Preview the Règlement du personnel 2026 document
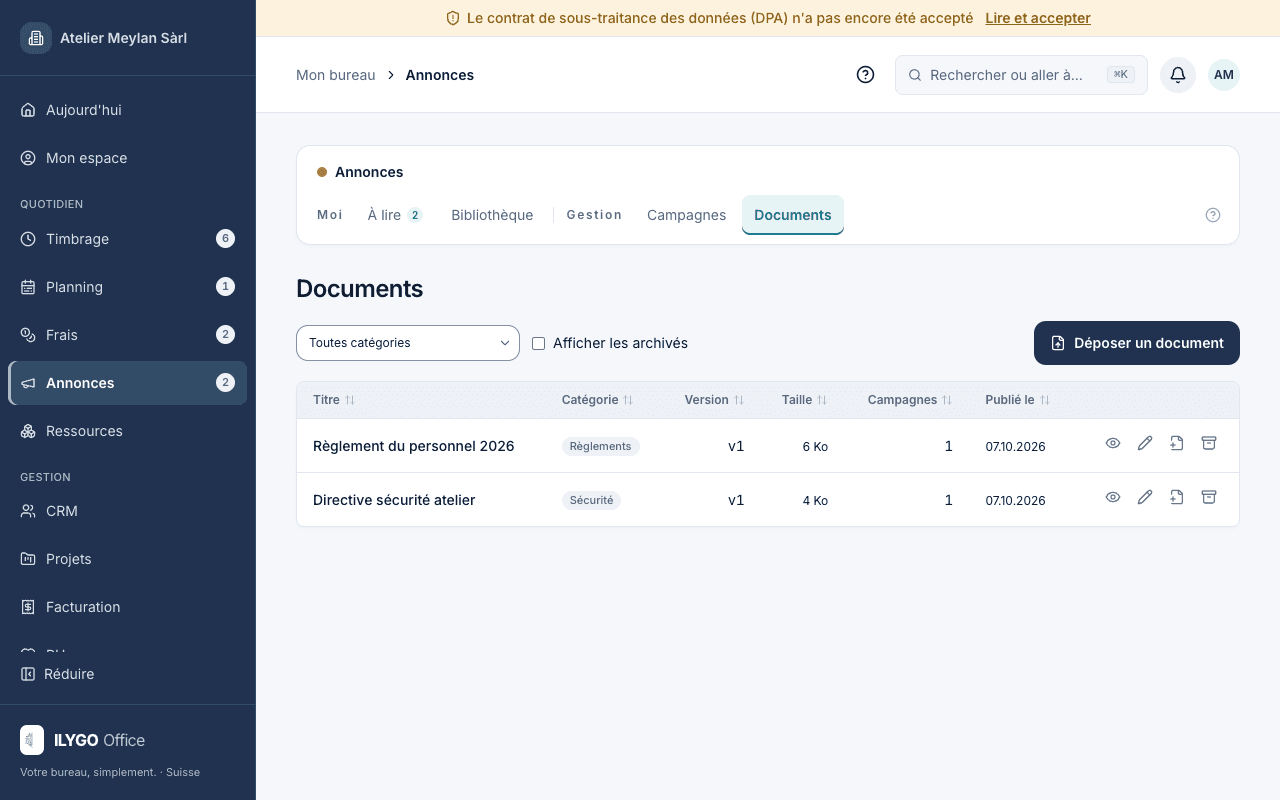Screen dimensions: 1280x800 pyautogui.click(x=1113, y=443)
